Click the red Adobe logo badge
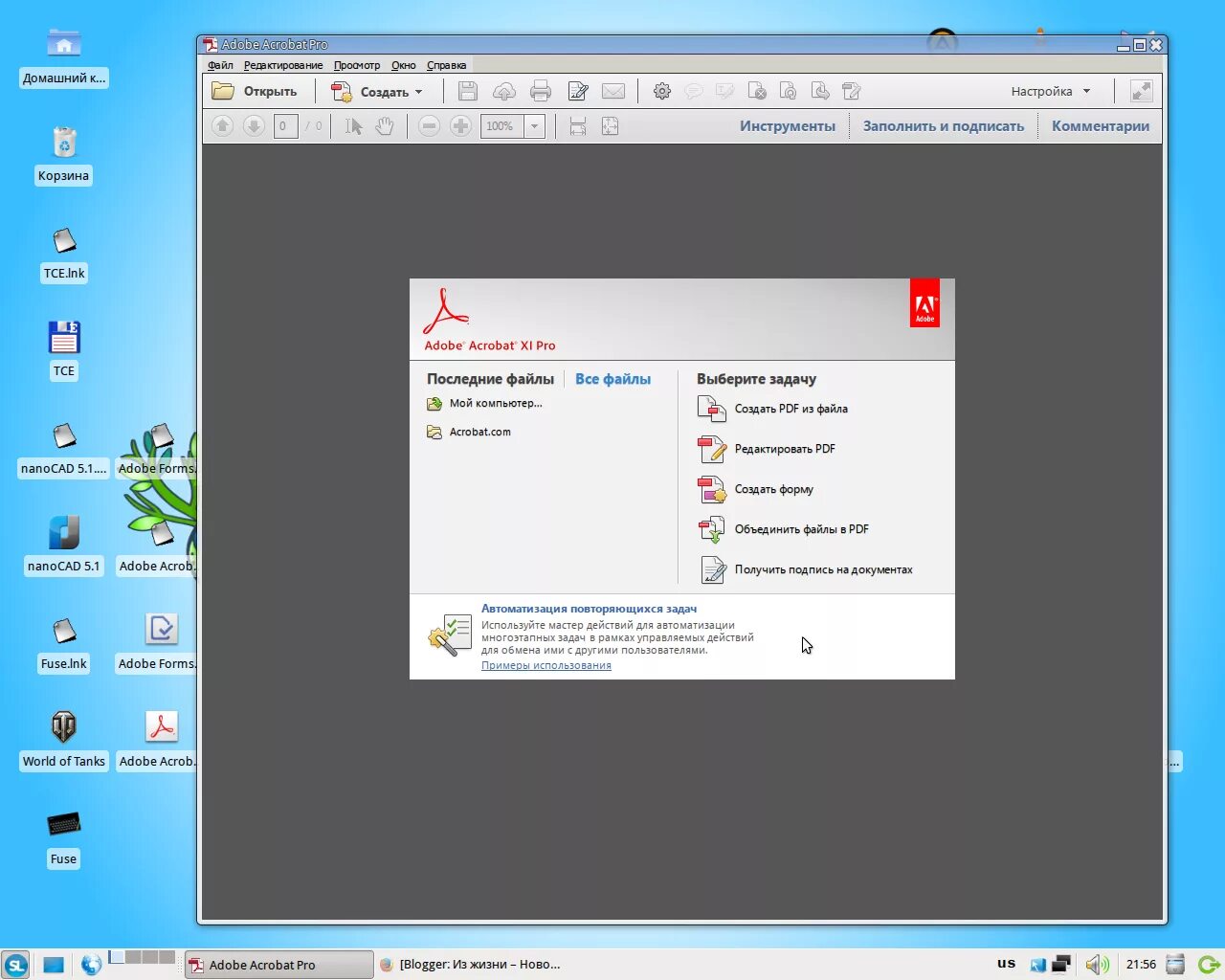Viewport: 1225px width, 980px height. point(924,303)
